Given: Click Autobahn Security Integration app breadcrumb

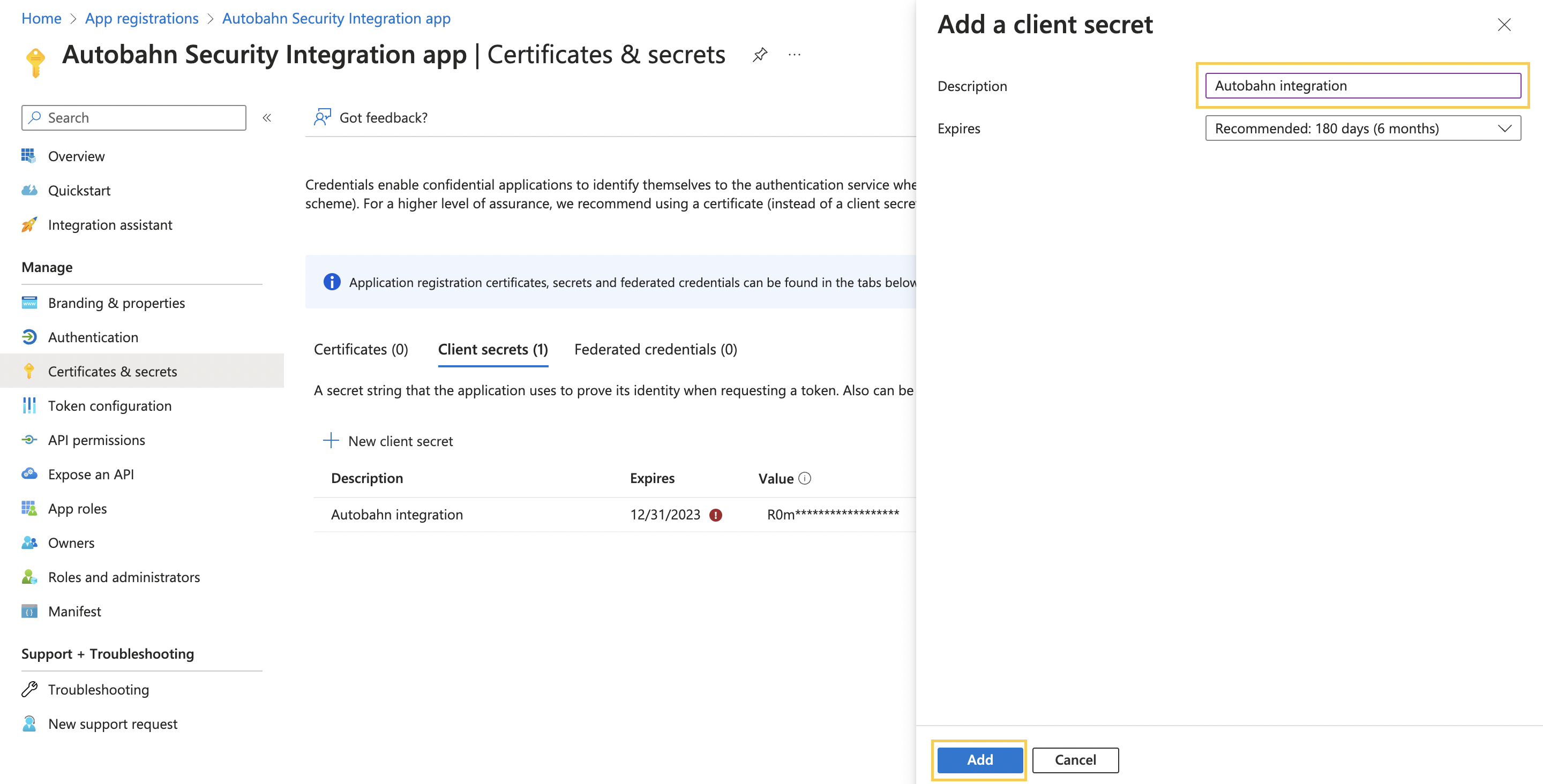Looking at the screenshot, I should [x=336, y=19].
